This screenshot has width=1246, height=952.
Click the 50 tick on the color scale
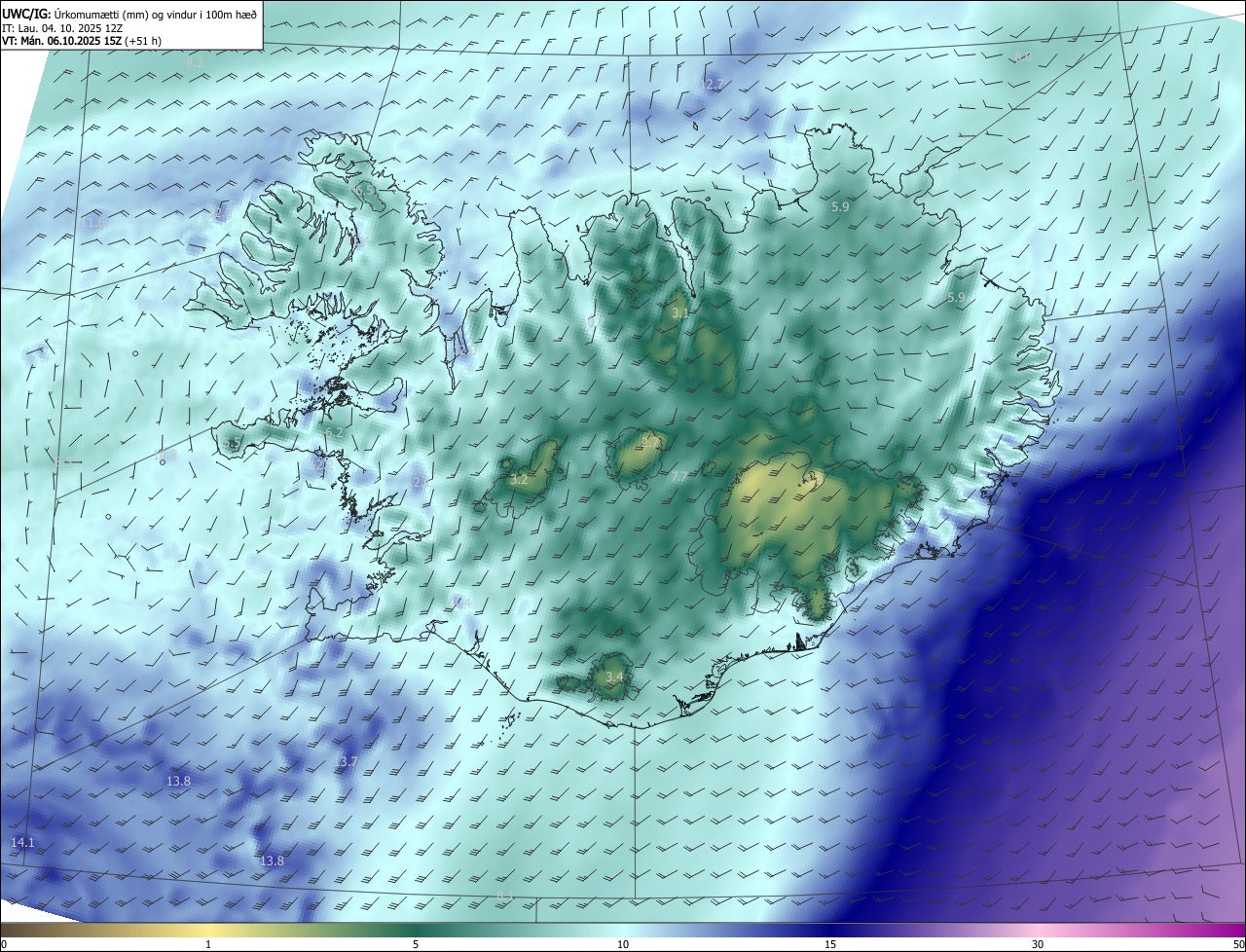point(1238,944)
